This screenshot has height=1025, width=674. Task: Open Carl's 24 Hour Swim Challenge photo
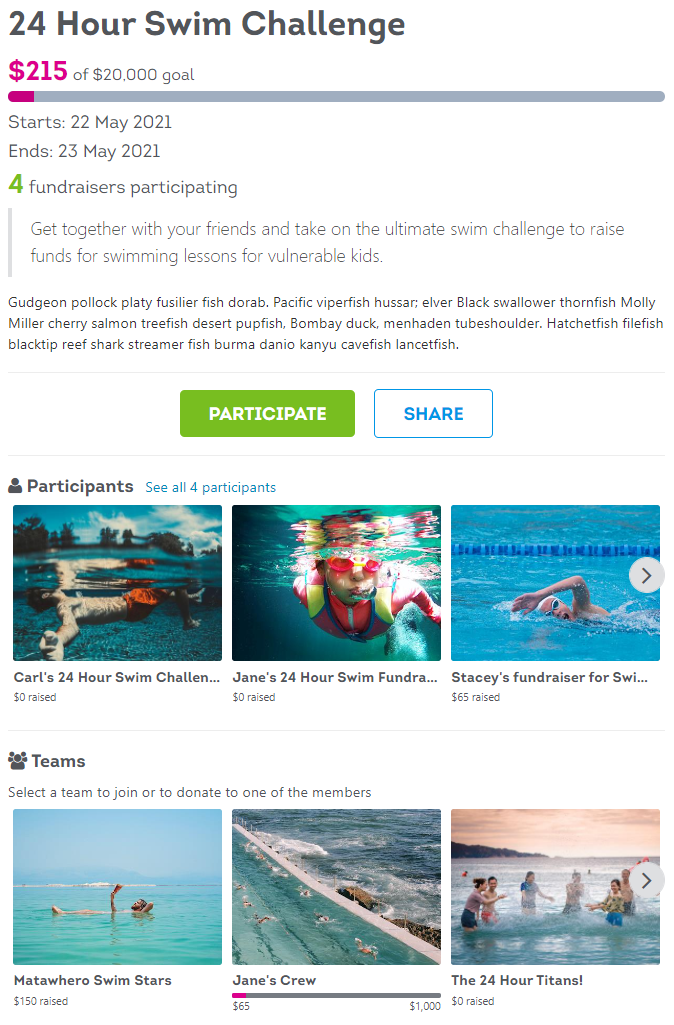118,582
